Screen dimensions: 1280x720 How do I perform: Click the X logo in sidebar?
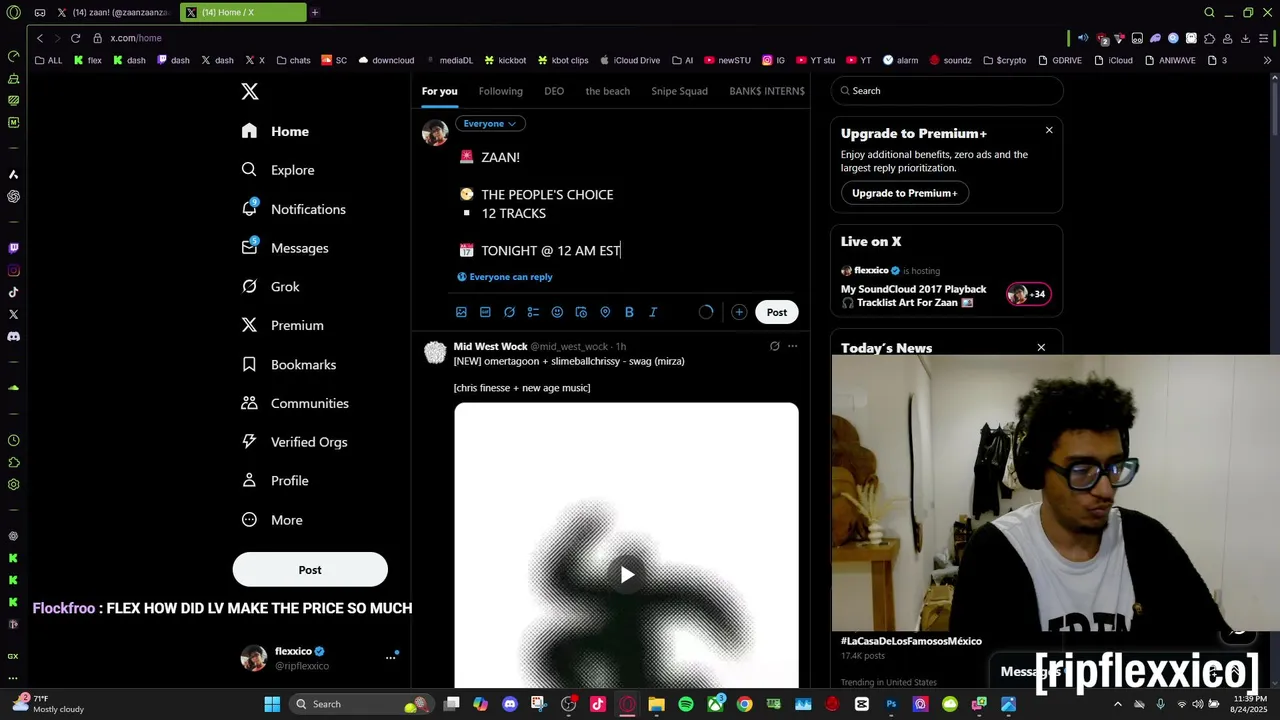[250, 91]
